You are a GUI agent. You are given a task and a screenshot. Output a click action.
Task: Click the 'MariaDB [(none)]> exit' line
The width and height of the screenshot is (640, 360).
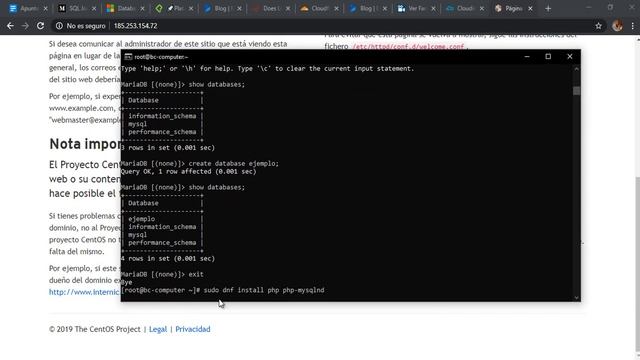[x=162, y=275]
